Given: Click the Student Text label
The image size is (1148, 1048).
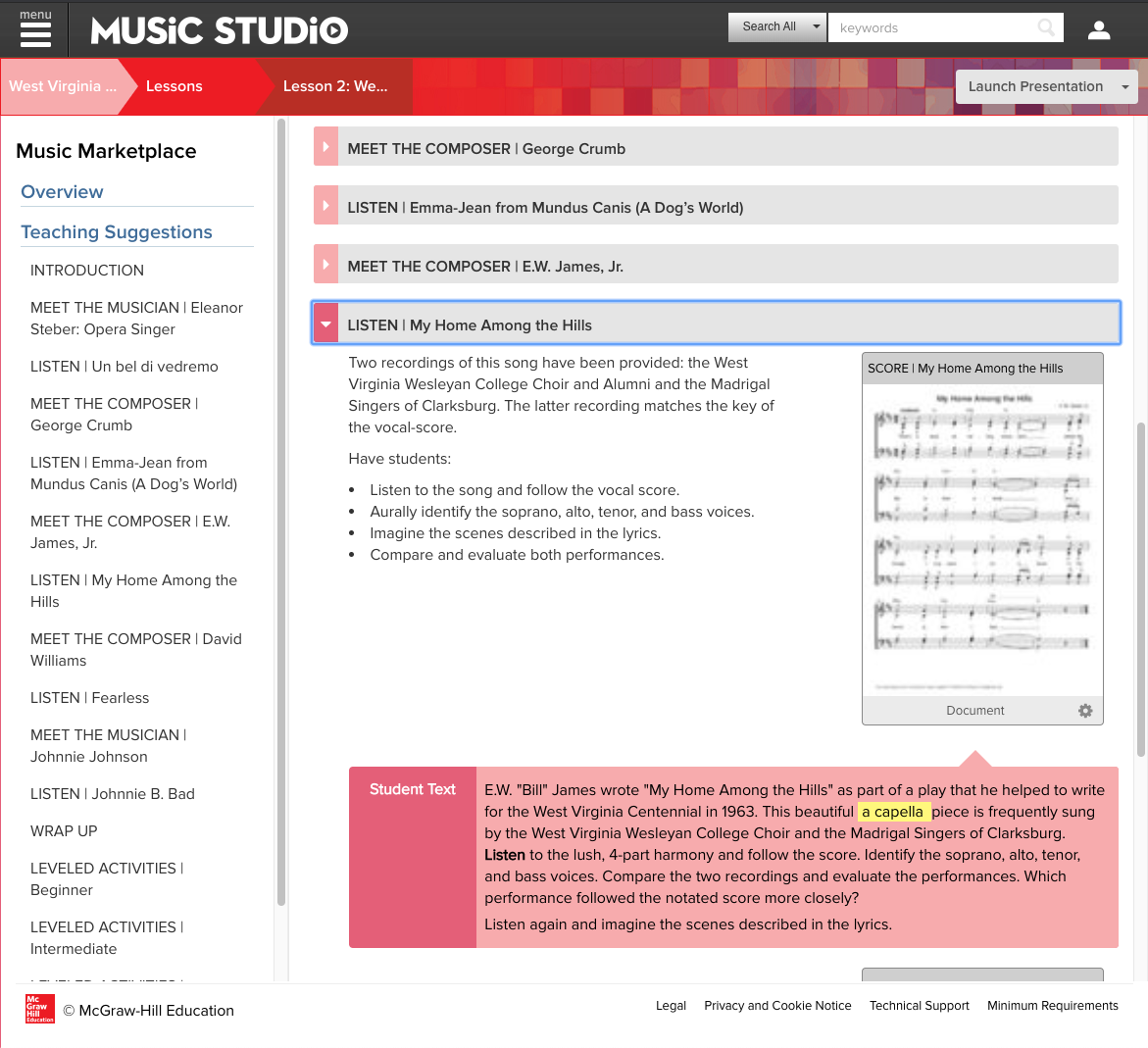Looking at the screenshot, I should click(x=412, y=789).
